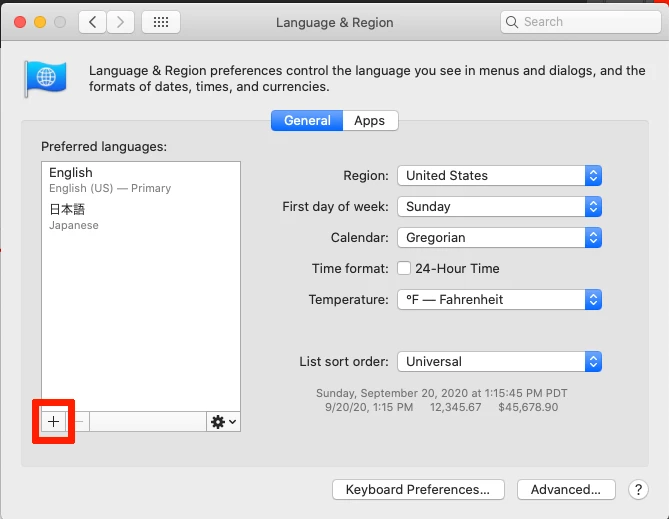The height and width of the screenshot is (519, 669).
Task: Open the Temperature dropdown
Action: click(499, 300)
